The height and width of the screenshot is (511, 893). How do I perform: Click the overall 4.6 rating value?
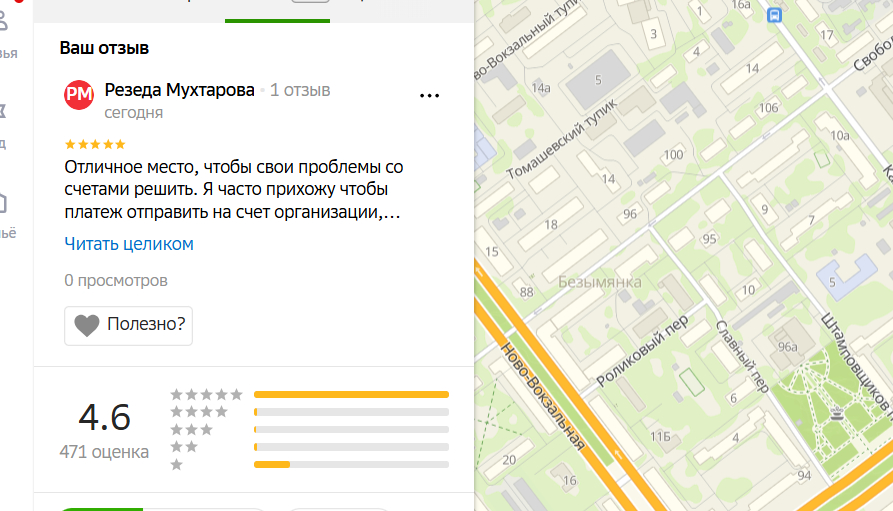105,417
